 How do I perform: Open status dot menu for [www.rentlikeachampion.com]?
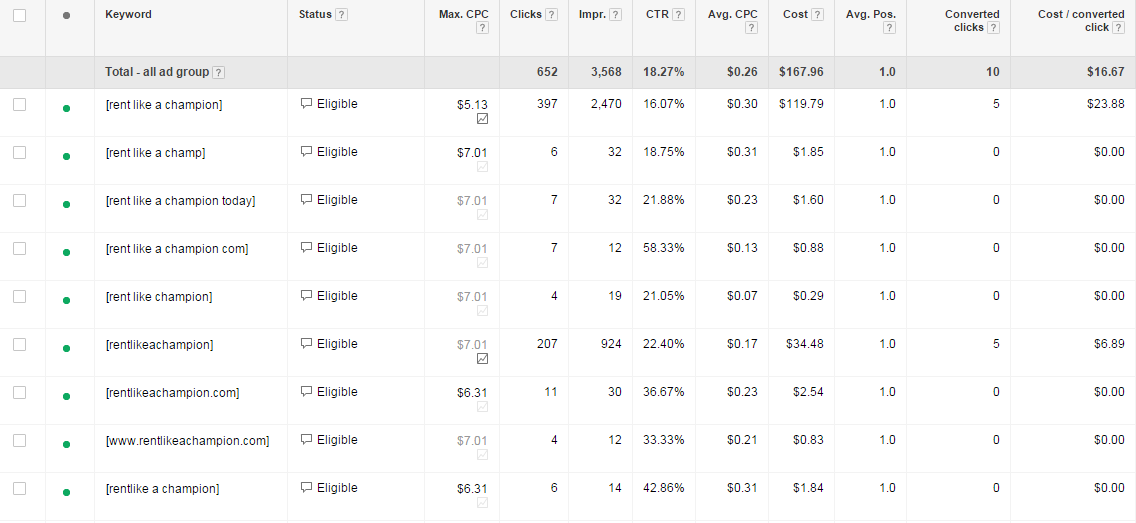[67, 445]
